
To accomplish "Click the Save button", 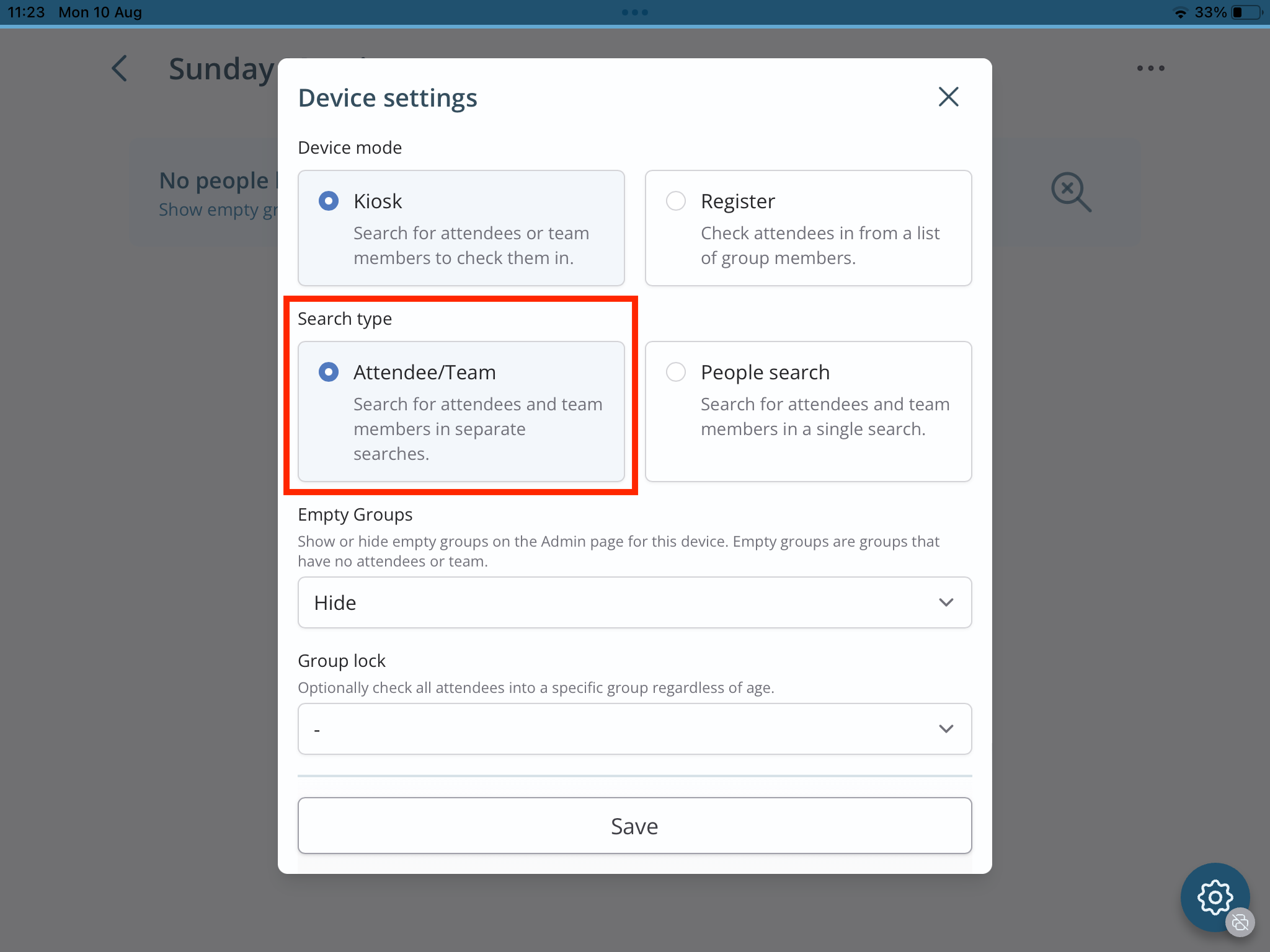I will 634,826.
